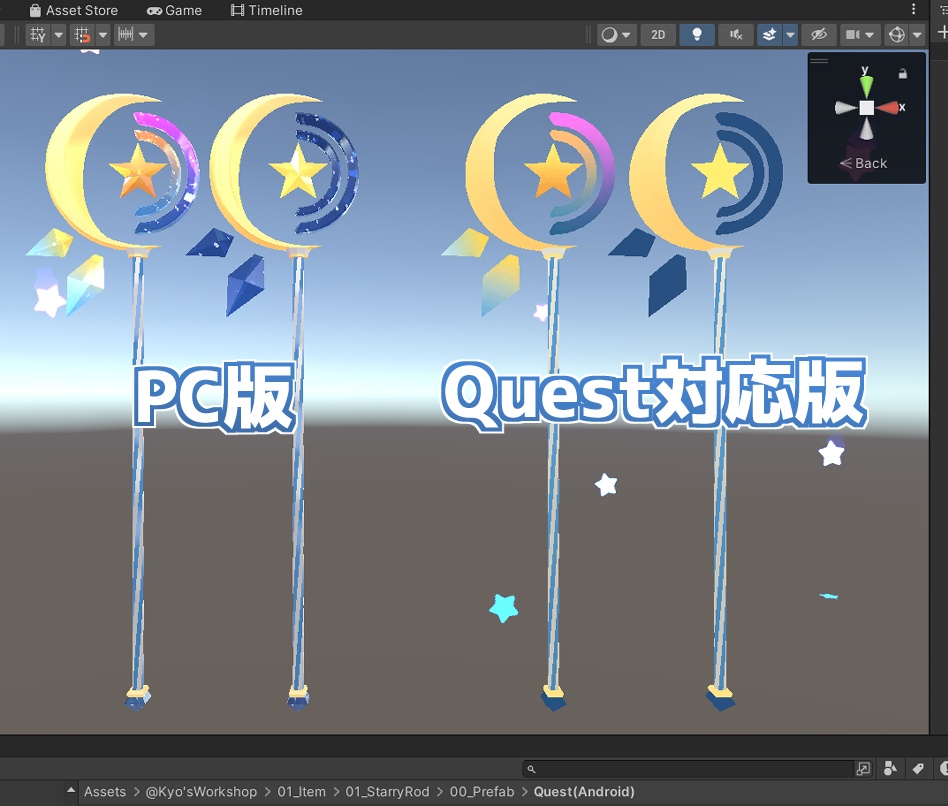
Task: Click the Back button on the scene gizmo
Action: point(866,163)
